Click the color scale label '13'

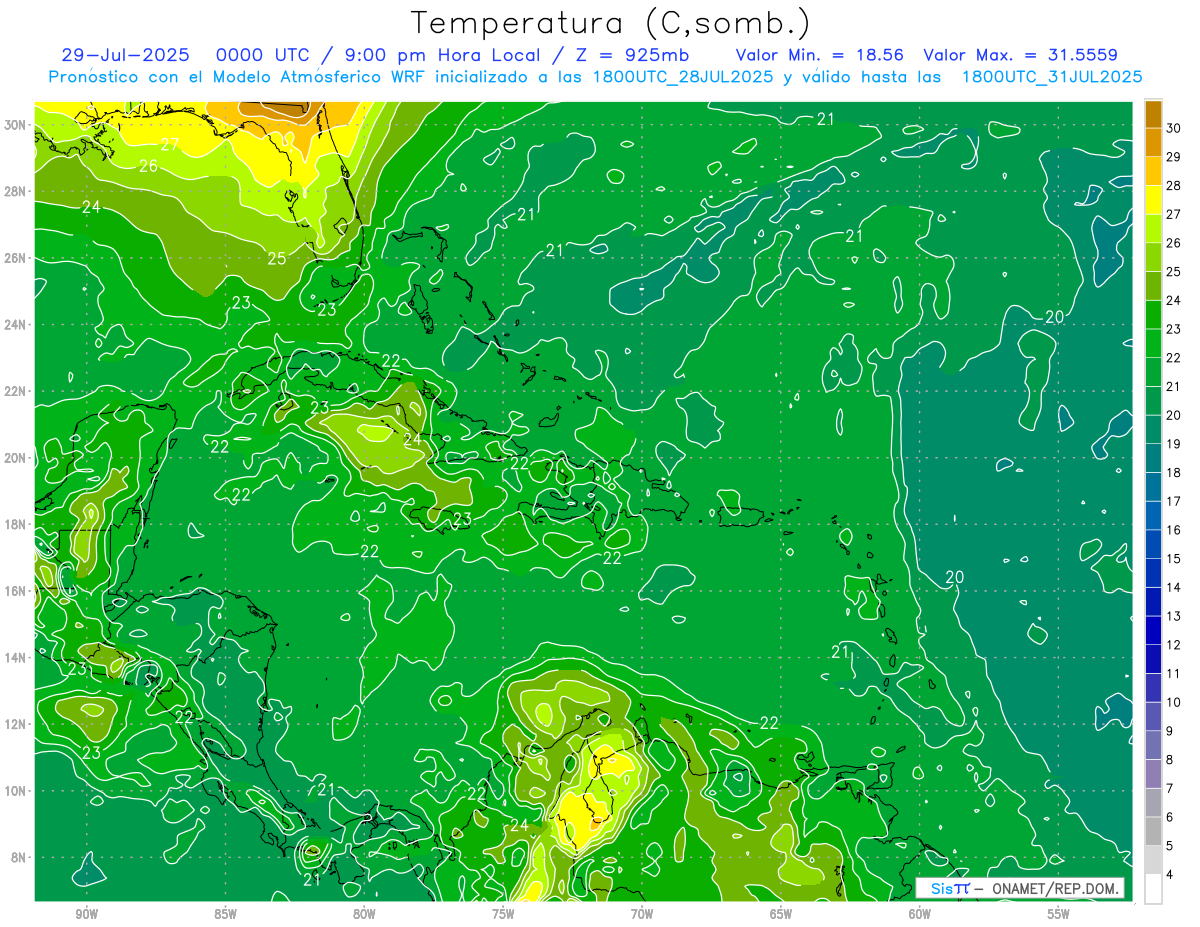[1174, 616]
